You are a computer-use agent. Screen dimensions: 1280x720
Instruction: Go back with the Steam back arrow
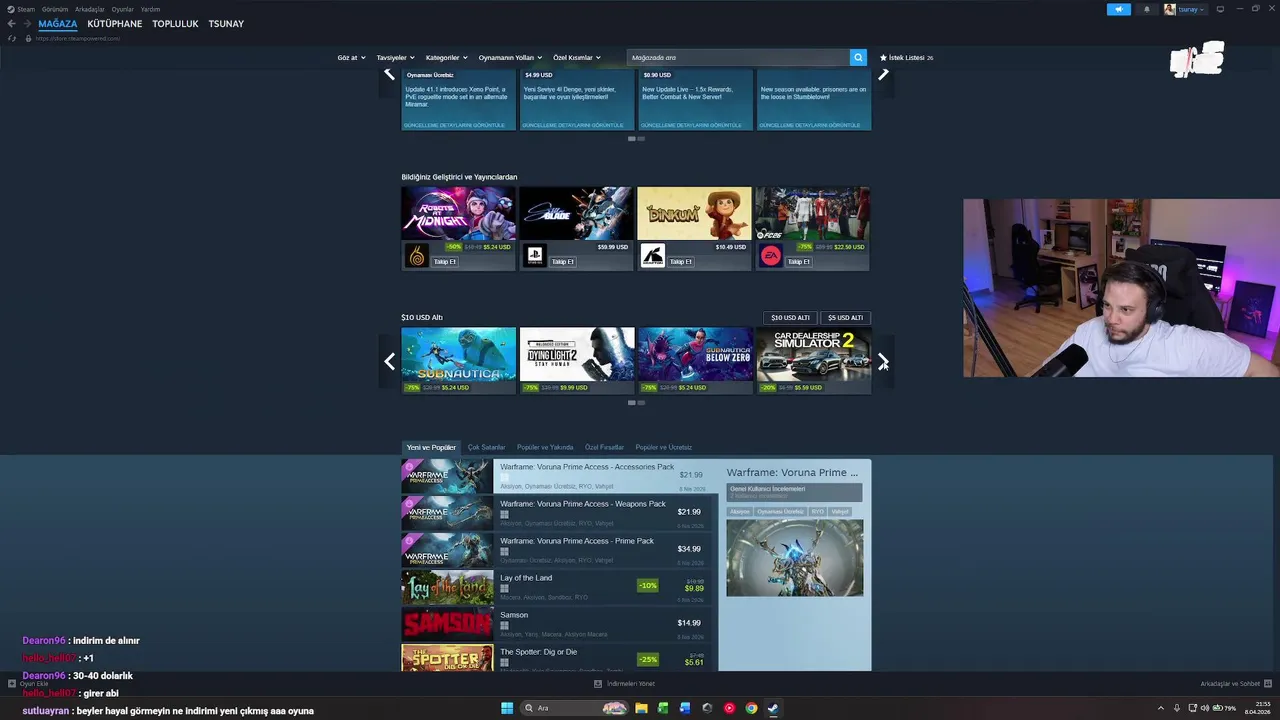[12, 24]
